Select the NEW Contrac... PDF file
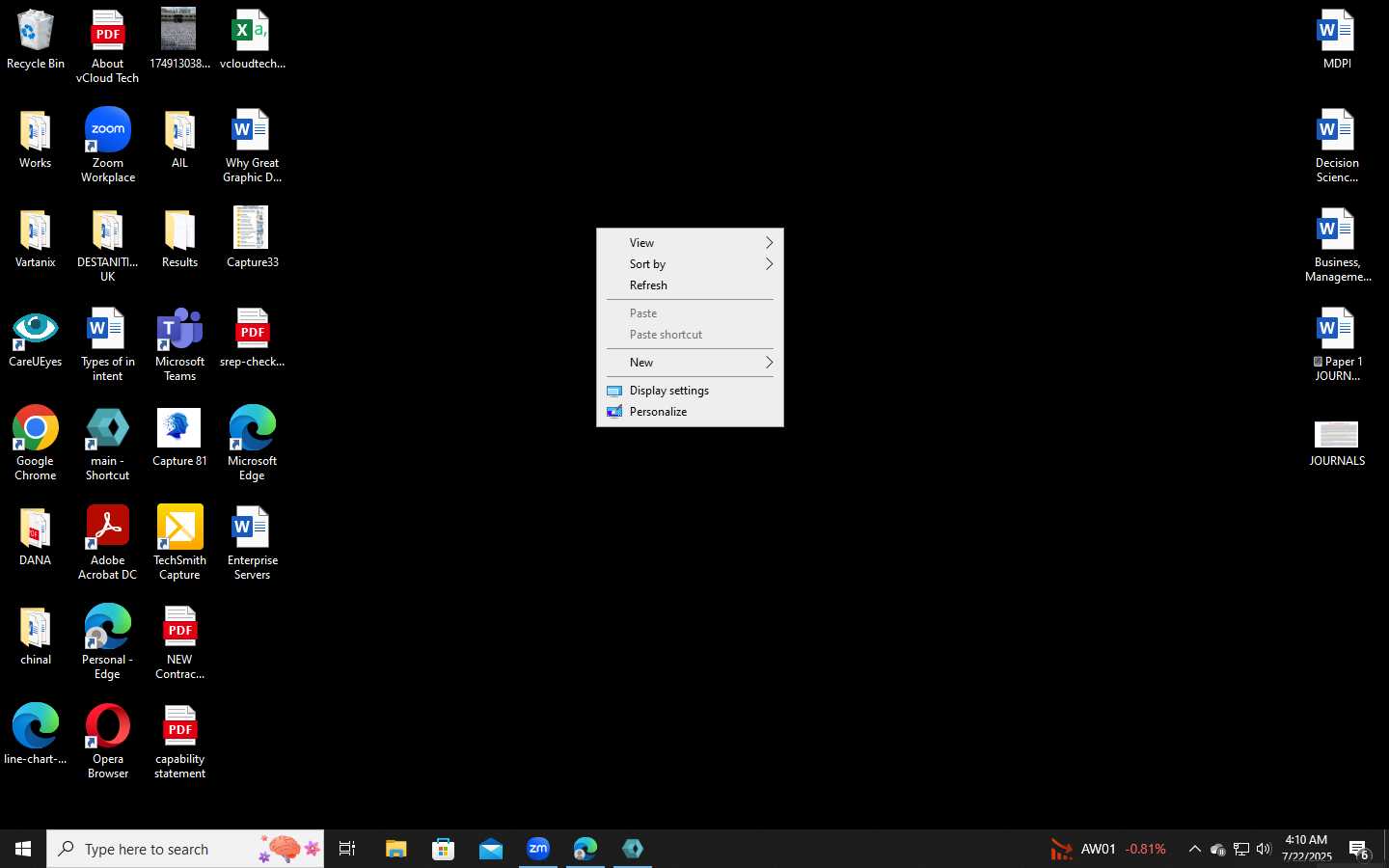 180,642
